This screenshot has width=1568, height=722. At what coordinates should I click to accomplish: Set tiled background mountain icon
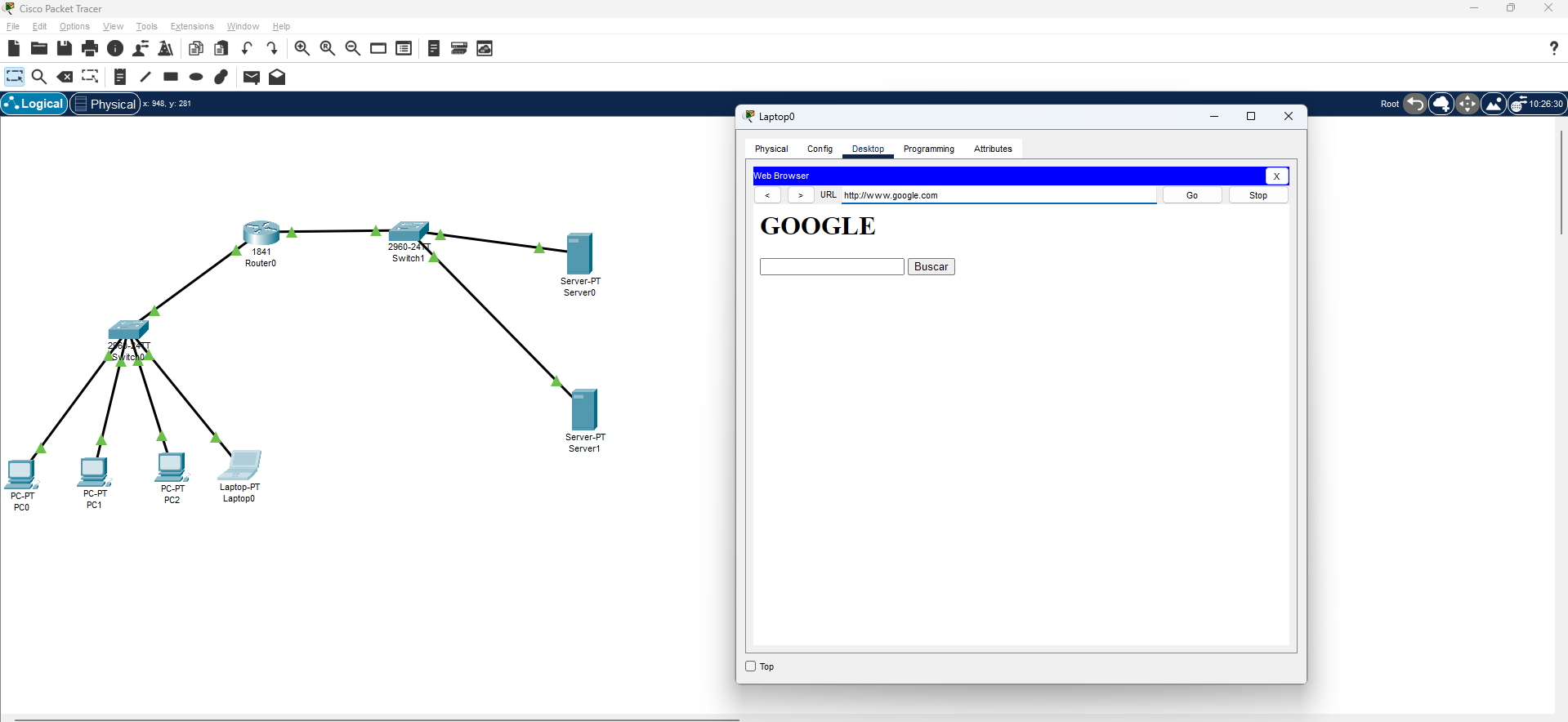(1494, 104)
